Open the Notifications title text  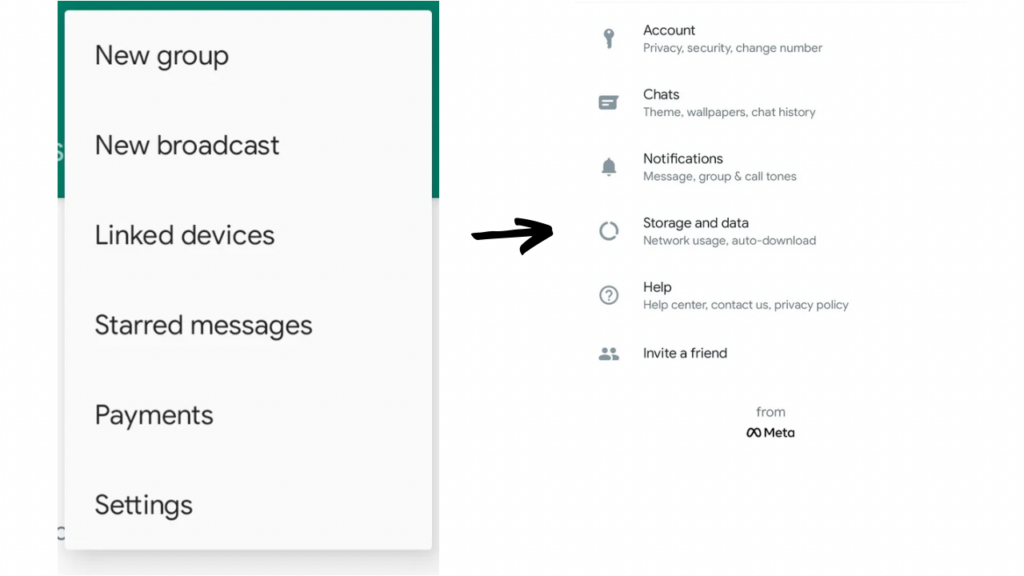[683, 159]
